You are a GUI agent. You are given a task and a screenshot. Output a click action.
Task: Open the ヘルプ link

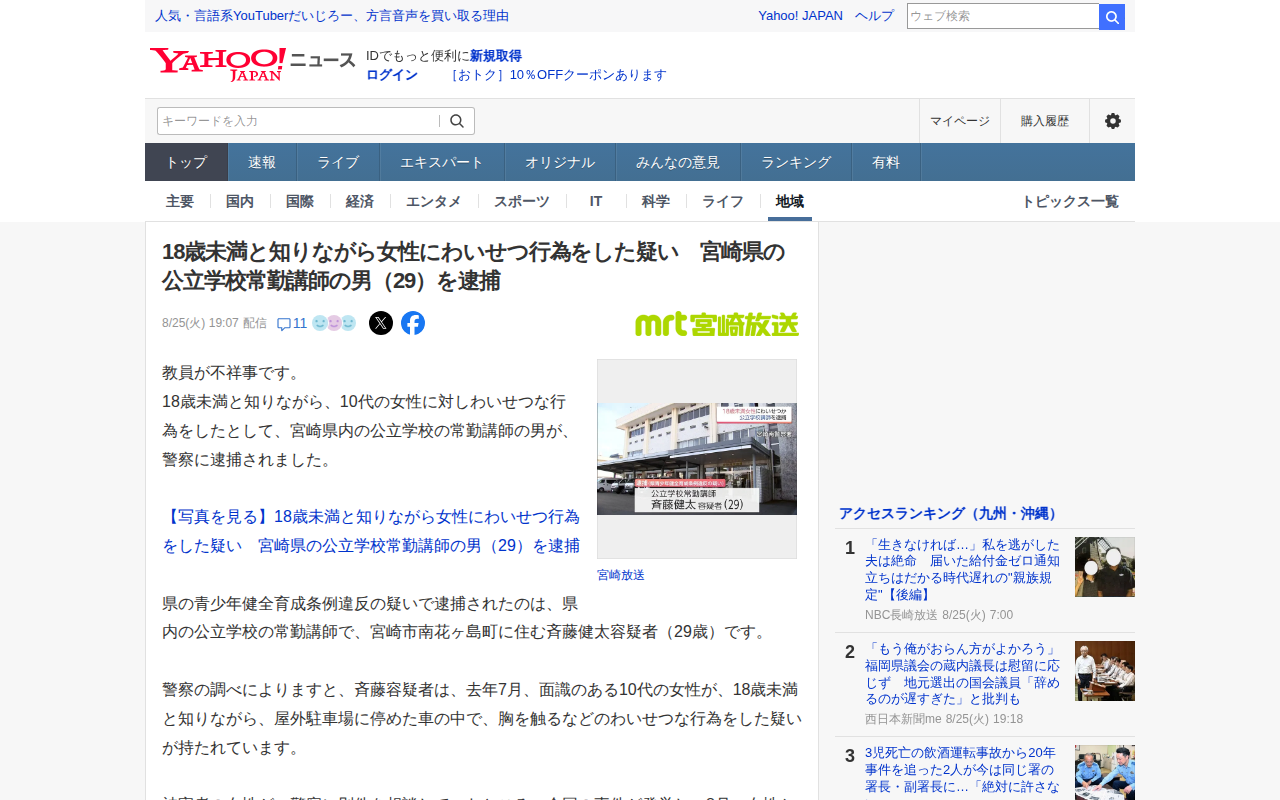click(875, 16)
